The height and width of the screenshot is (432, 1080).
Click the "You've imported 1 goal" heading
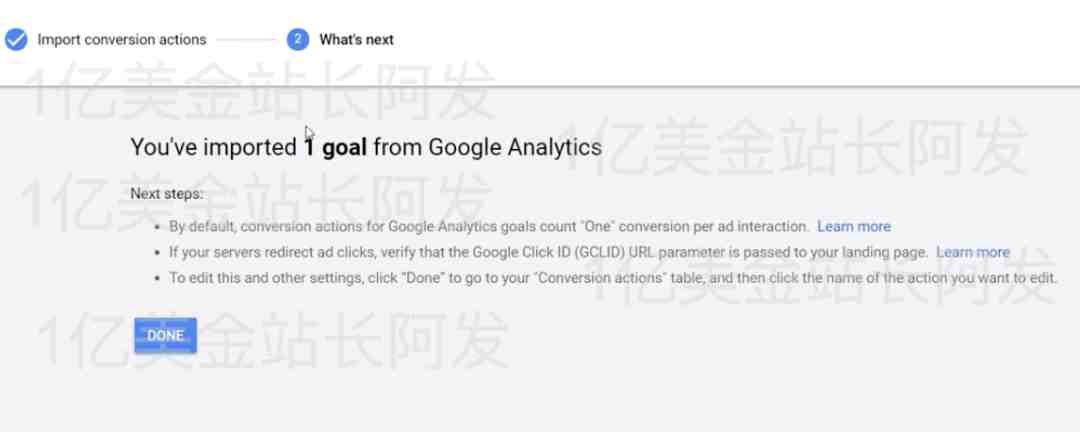pos(366,147)
